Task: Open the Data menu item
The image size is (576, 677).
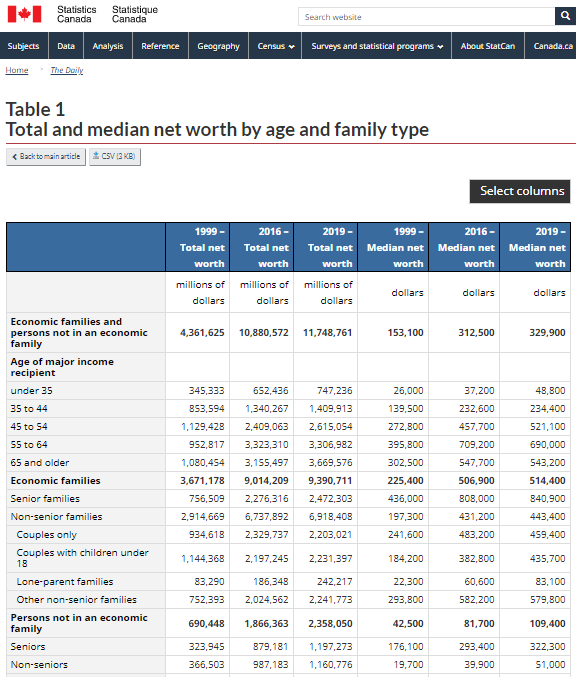Action: pyautogui.click(x=66, y=46)
